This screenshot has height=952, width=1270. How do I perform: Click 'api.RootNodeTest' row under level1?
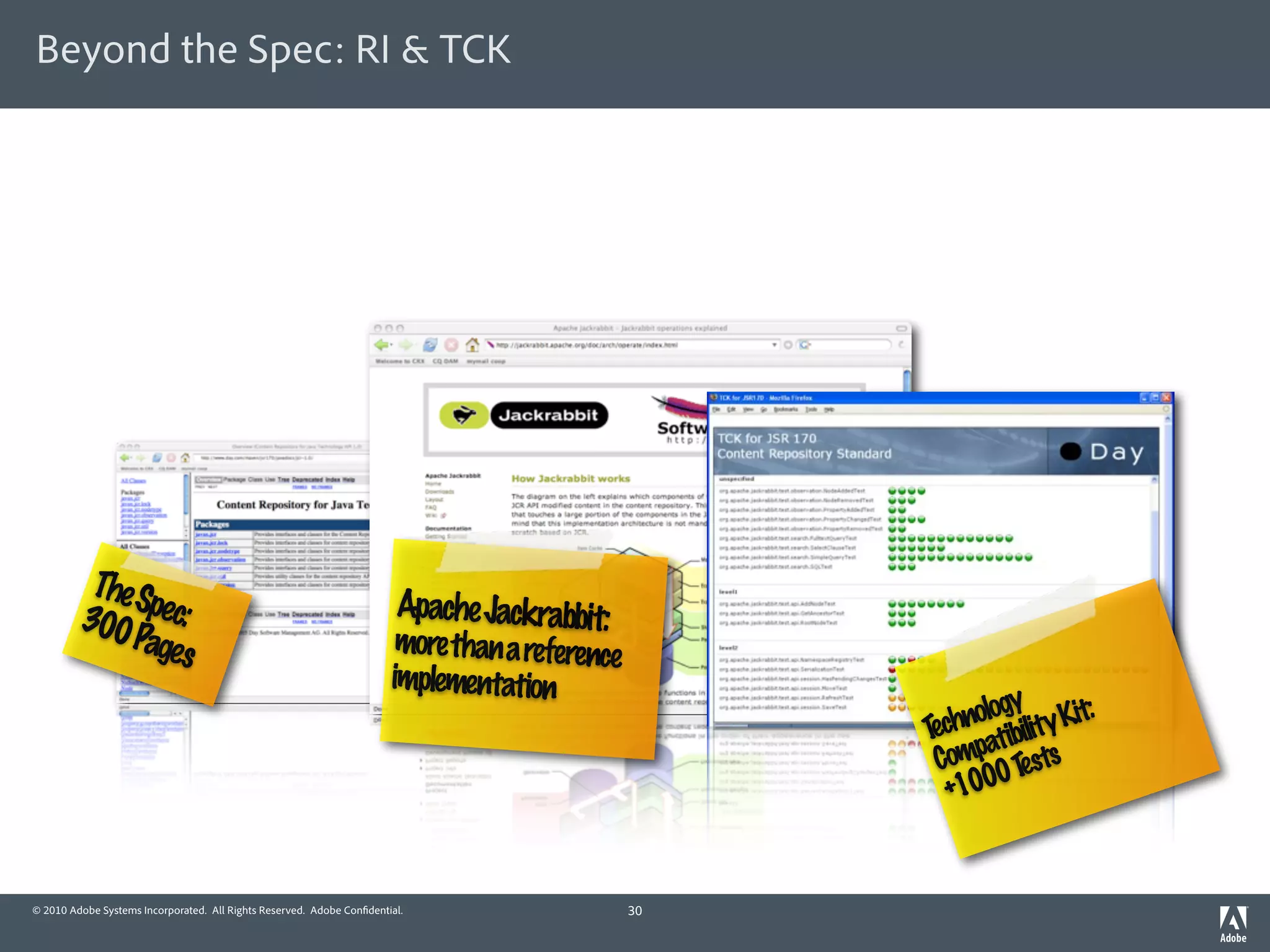[x=778, y=623]
